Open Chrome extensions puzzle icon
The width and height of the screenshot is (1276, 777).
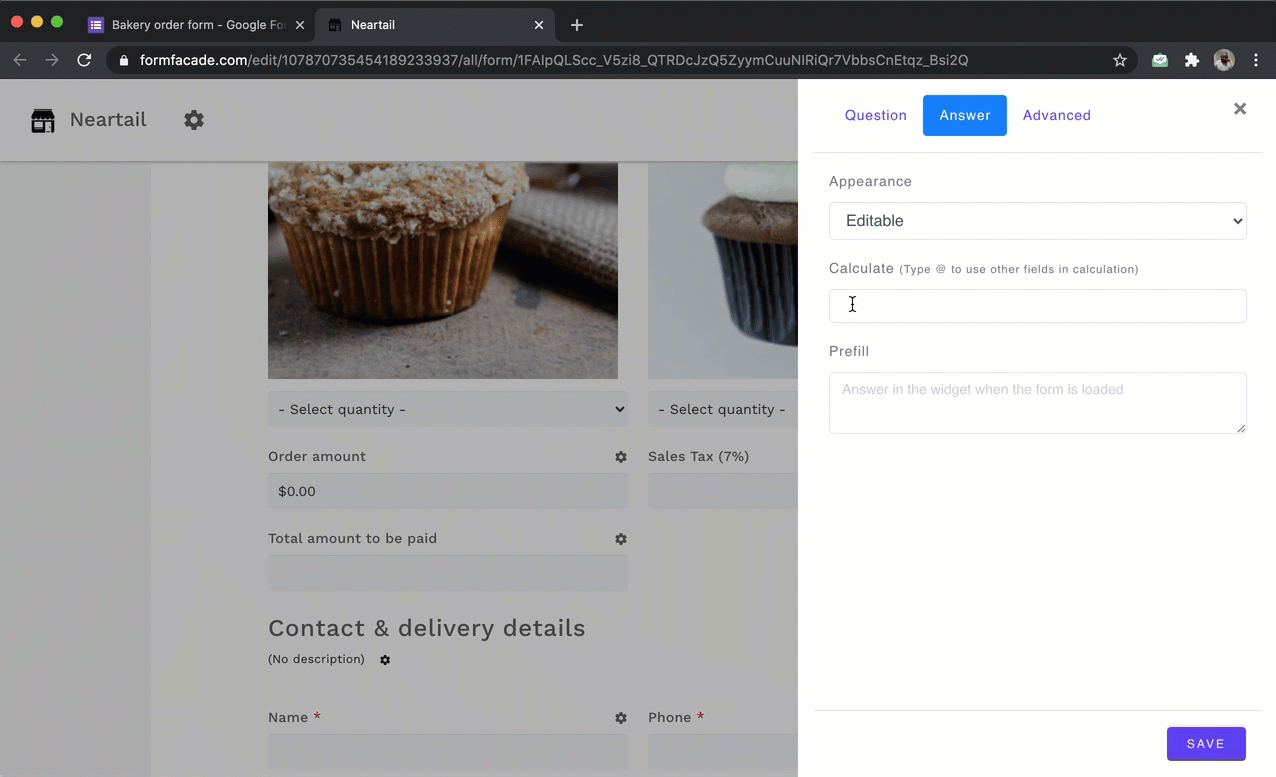(x=1192, y=60)
